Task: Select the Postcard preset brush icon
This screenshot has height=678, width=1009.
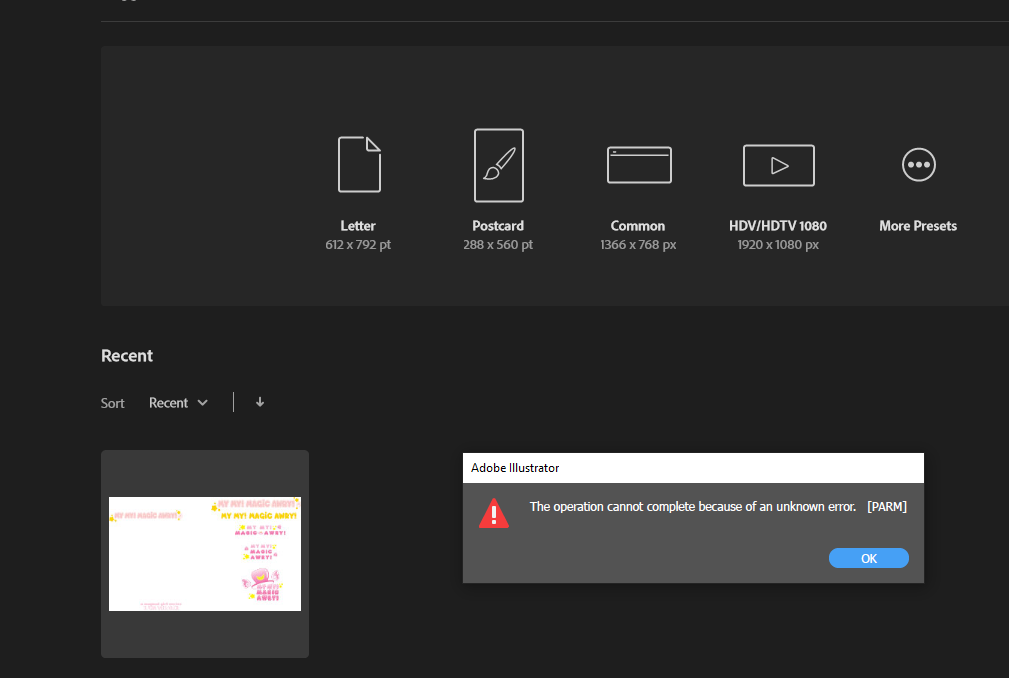Action: (498, 164)
